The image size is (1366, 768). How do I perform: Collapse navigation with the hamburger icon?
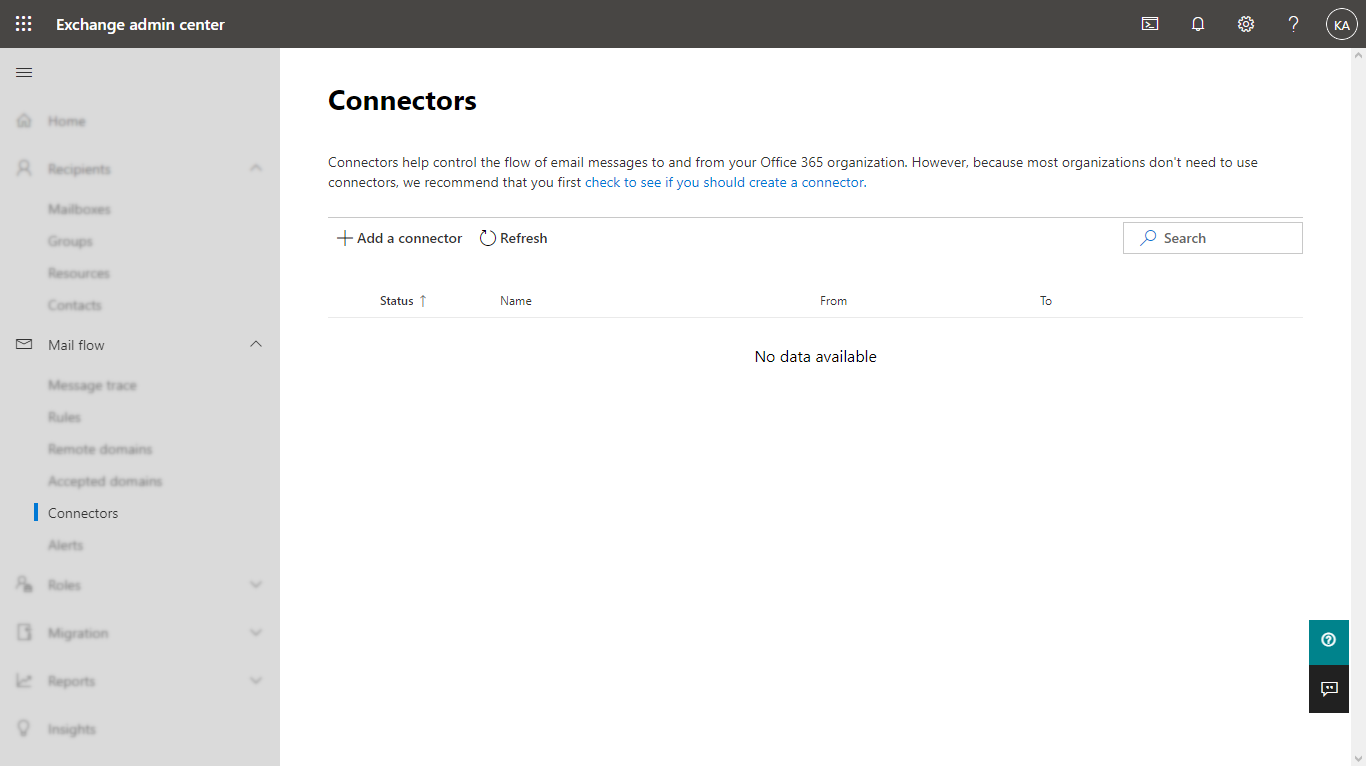click(24, 73)
